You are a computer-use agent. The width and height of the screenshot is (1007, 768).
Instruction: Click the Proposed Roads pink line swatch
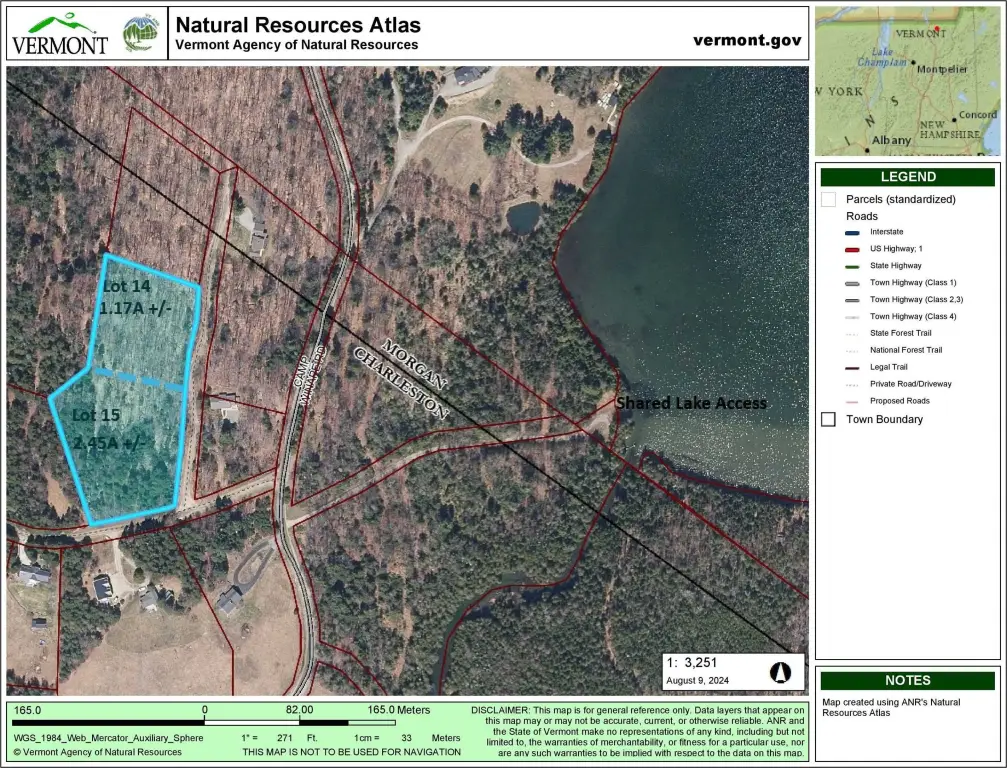pyautogui.click(x=852, y=401)
